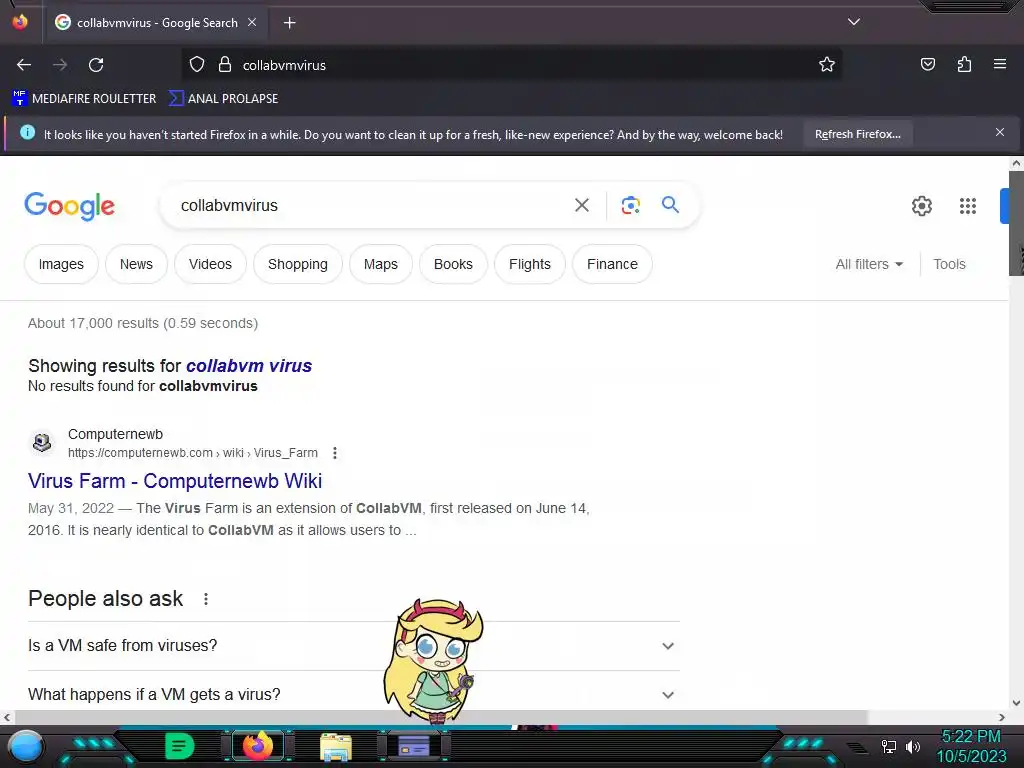Expand 'Is a VM safe from viruses?'
The width and height of the screenshot is (1024, 768).
(x=353, y=646)
